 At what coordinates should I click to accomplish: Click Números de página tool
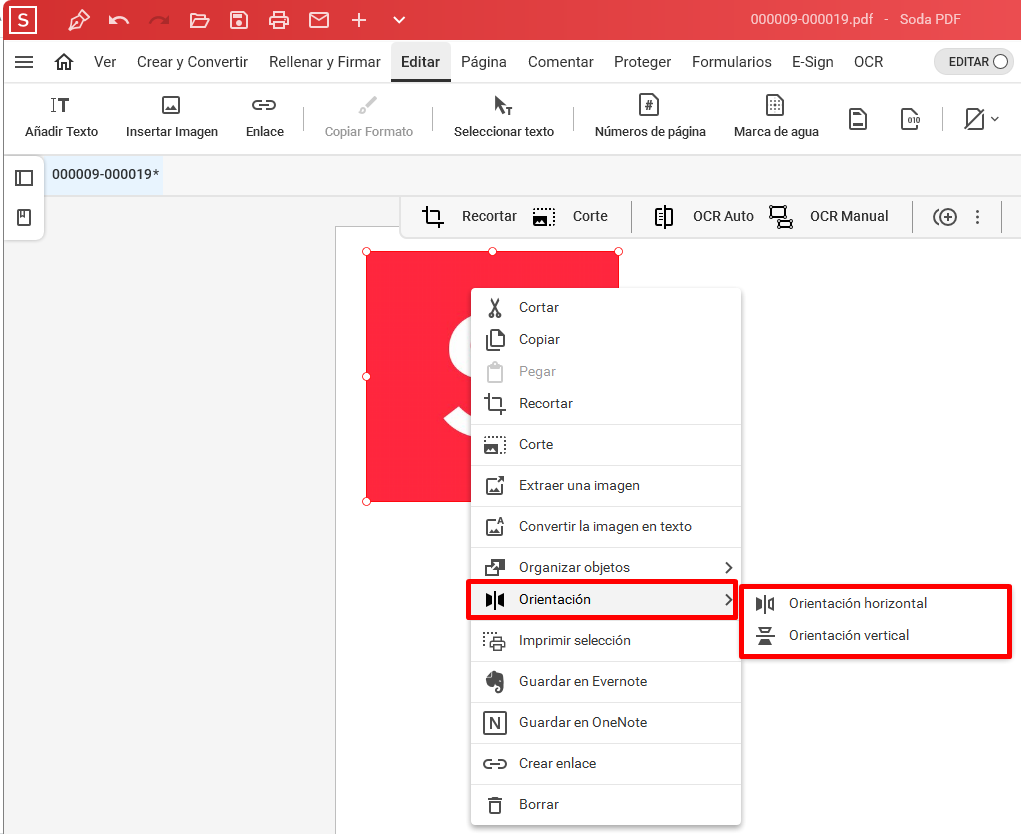tap(650, 118)
